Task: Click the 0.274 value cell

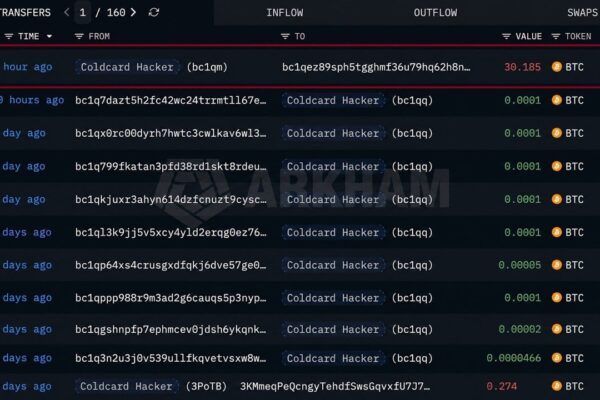Action: pos(501,386)
